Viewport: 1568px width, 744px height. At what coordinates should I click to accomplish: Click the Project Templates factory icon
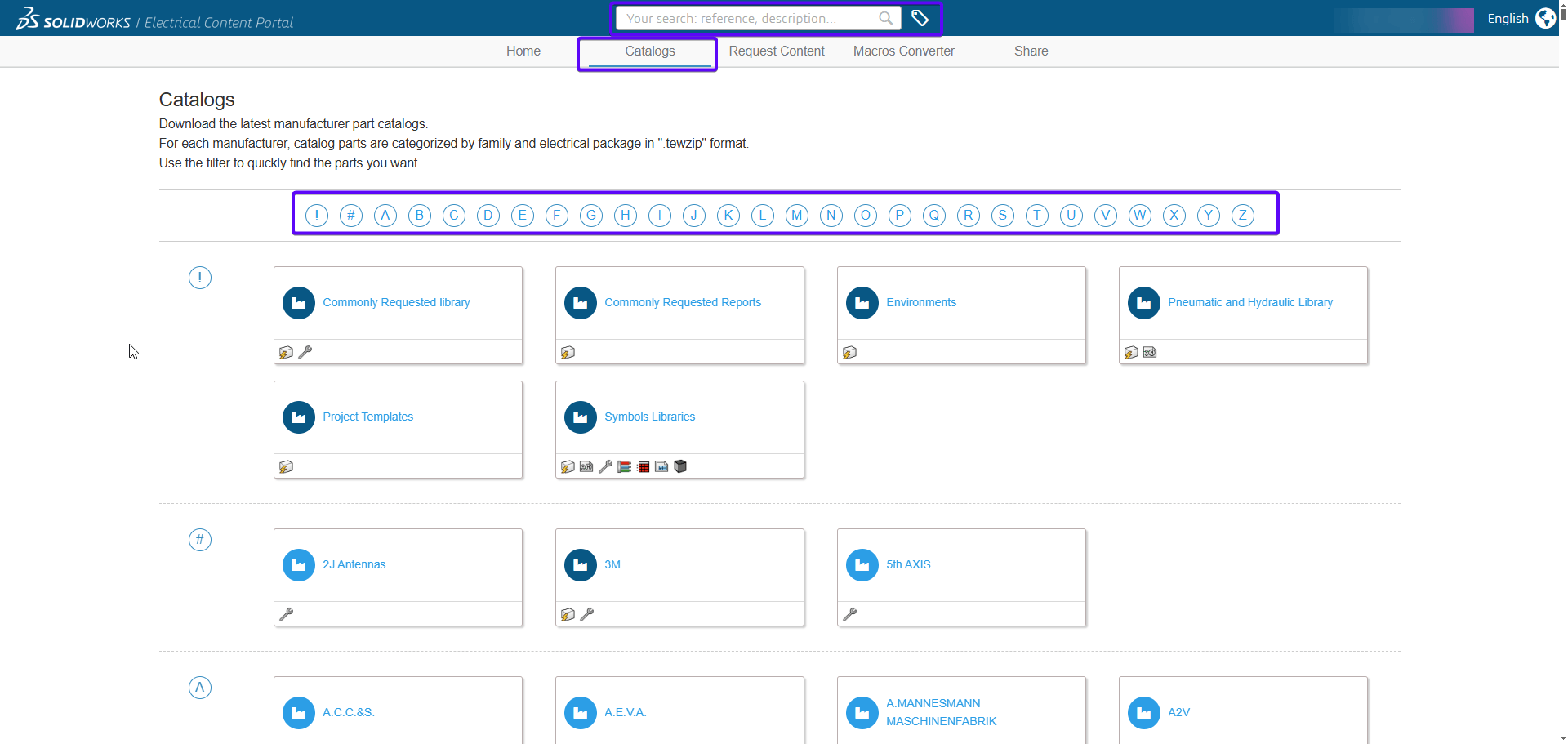pos(299,417)
